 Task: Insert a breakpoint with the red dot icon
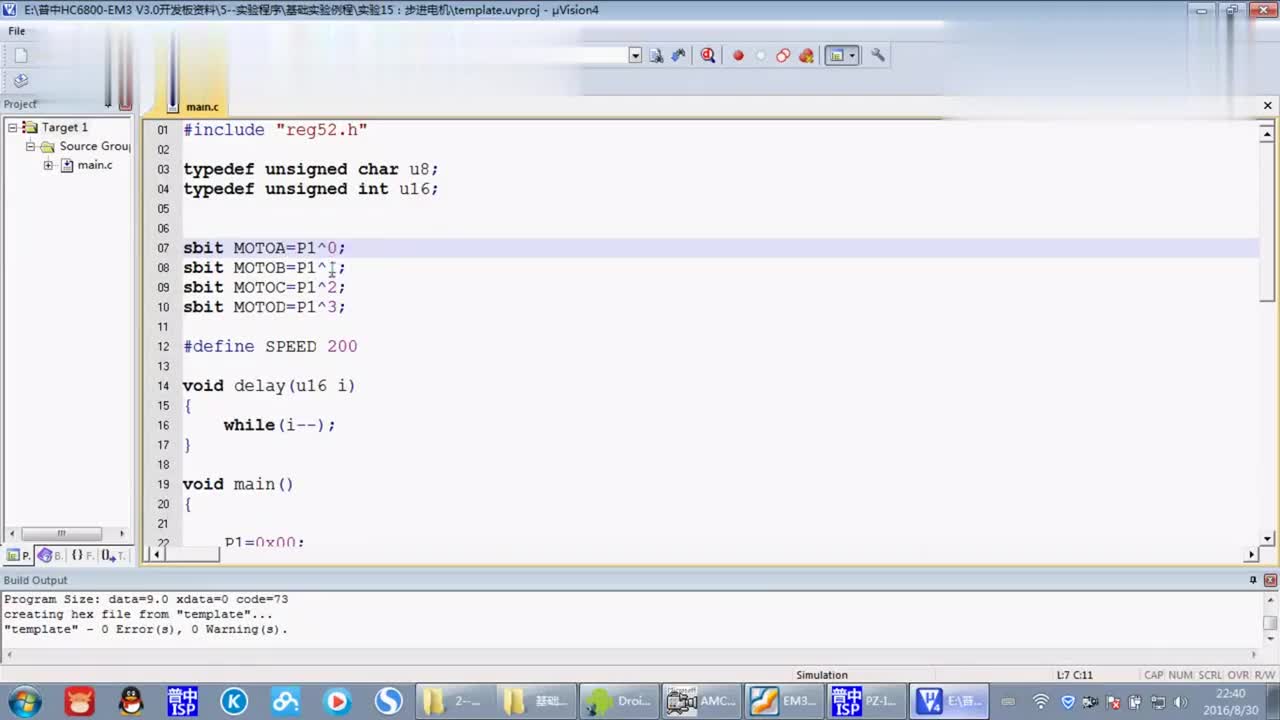(738, 55)
